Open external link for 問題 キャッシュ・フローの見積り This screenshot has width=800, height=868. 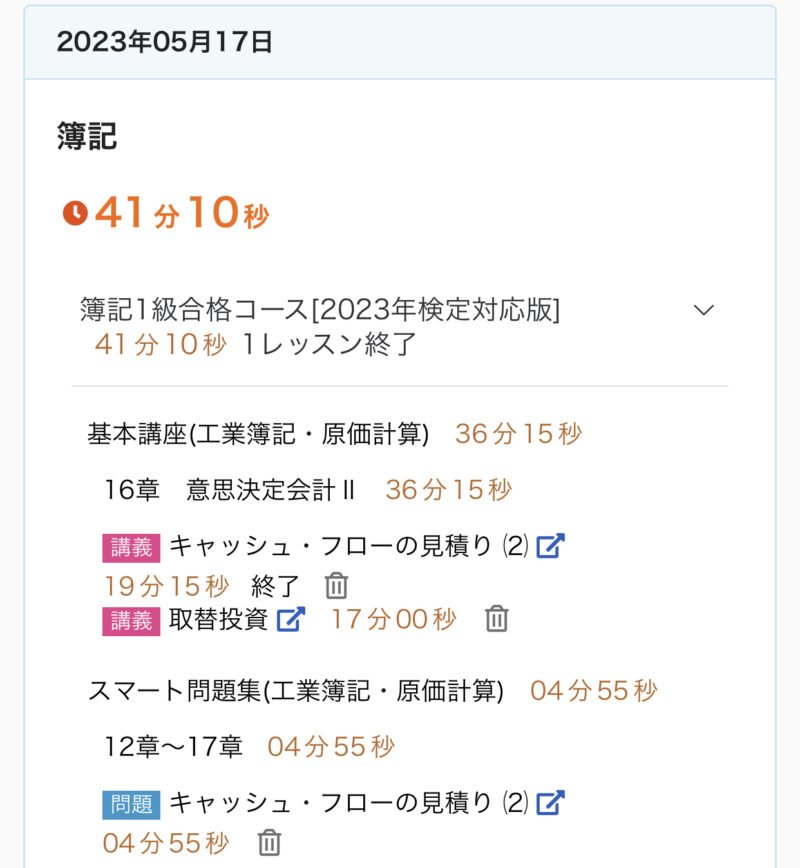pos(551,802)
